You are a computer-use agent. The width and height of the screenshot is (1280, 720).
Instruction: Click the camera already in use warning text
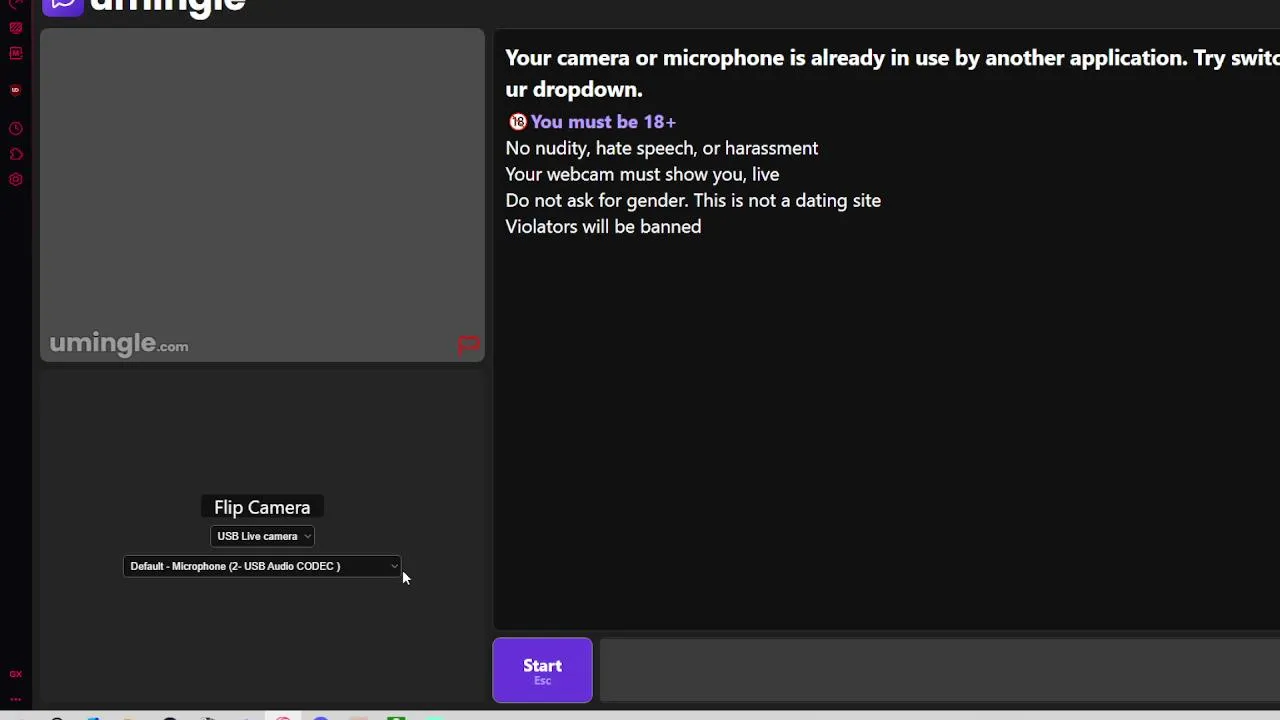coord(892,73)
